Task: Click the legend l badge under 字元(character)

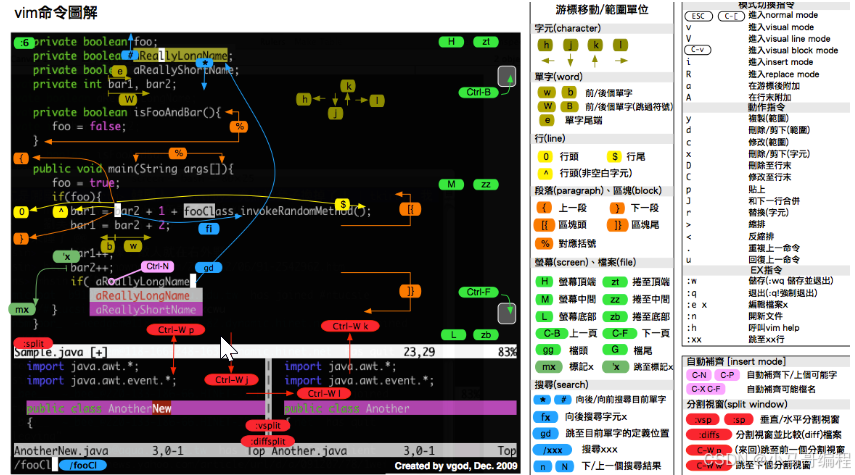Action: [621, 45]
